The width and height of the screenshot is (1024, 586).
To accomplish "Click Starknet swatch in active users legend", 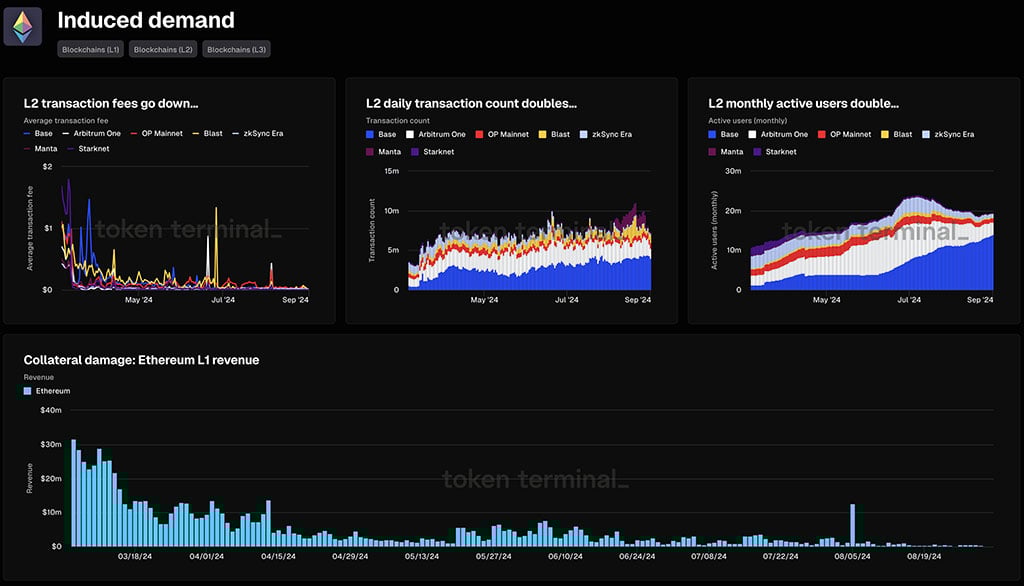I will [x=758, y=152].
